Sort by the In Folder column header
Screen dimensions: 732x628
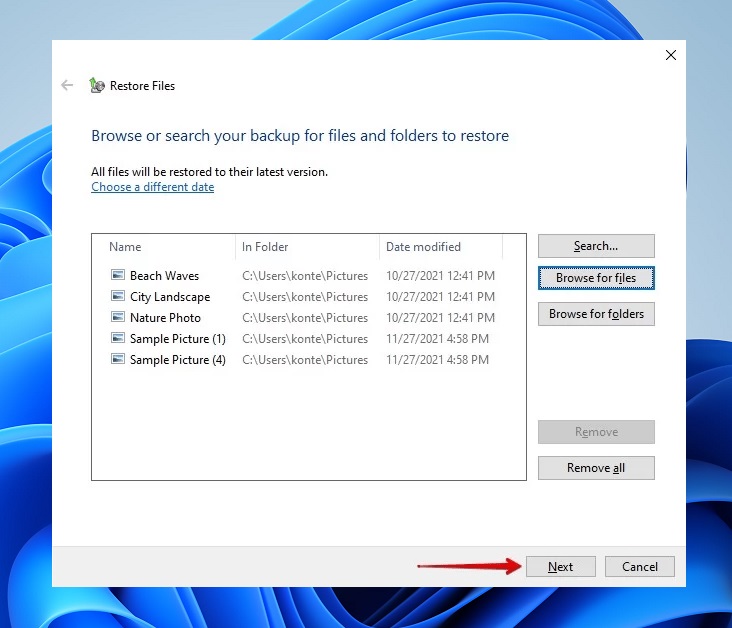tap(265, 247)
